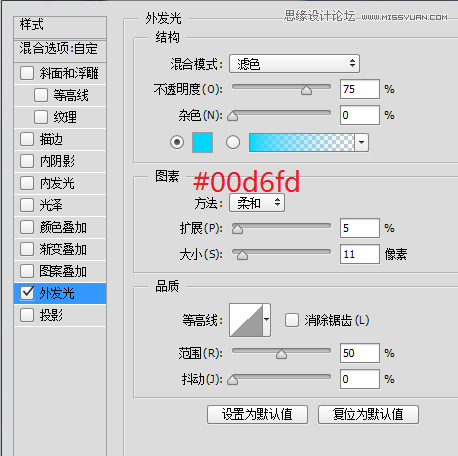Click the 范围 slider handle
Image resolution: width=458 pixels, height=456 pixels.
pos(281,354)
